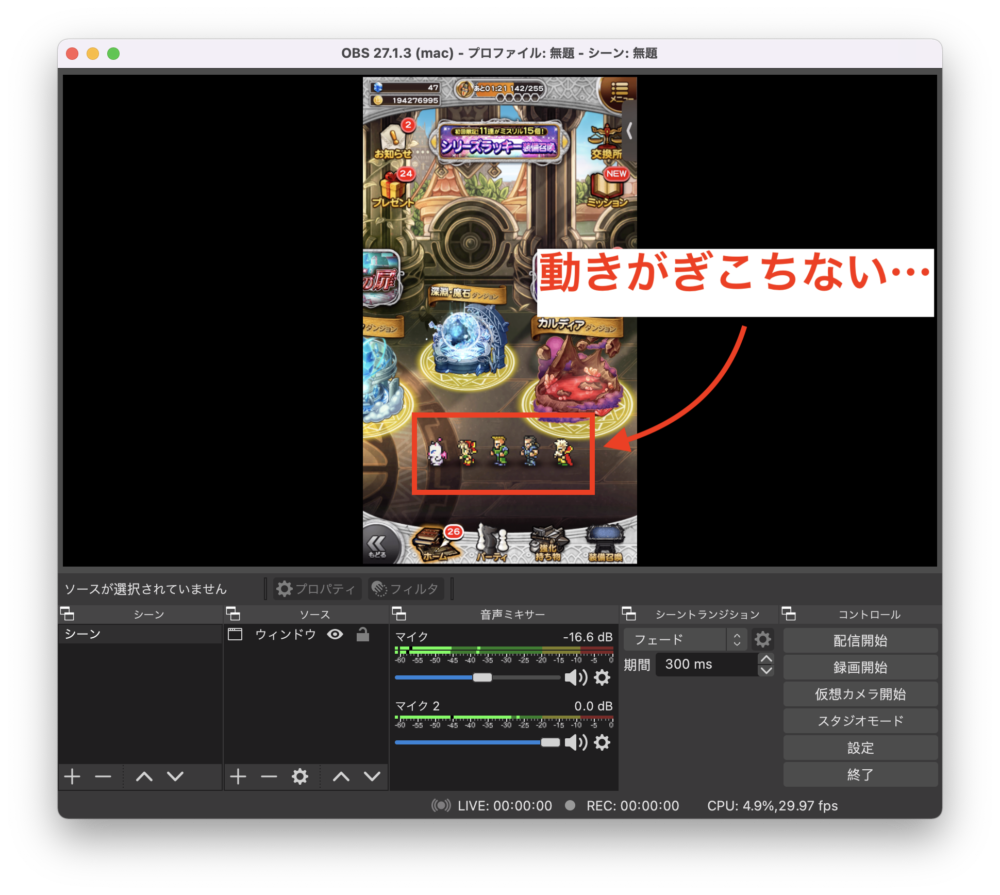The height and width of the screenshot is (895, 1000).
Task: Open the フェード transition dropdown
Action: click(685, 639)
